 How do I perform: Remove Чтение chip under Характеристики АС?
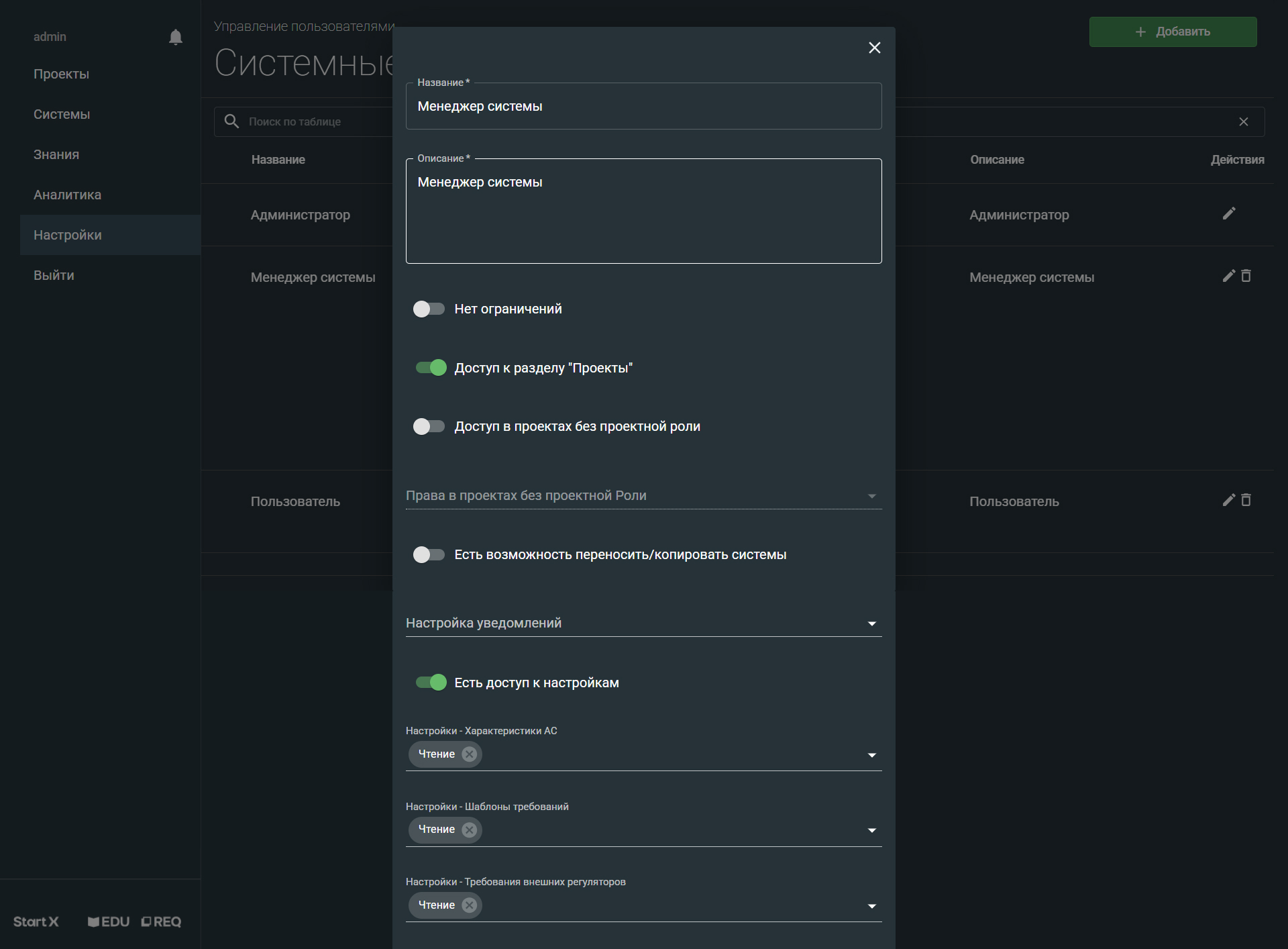(x=470, y=754)
